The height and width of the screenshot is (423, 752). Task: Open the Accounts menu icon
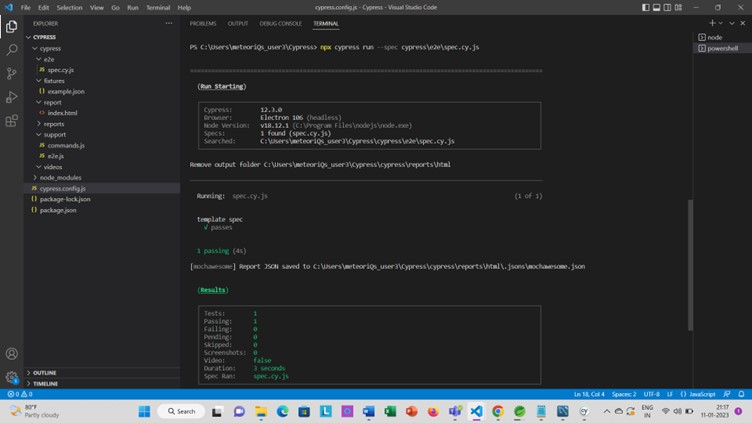tap(12, 354)
